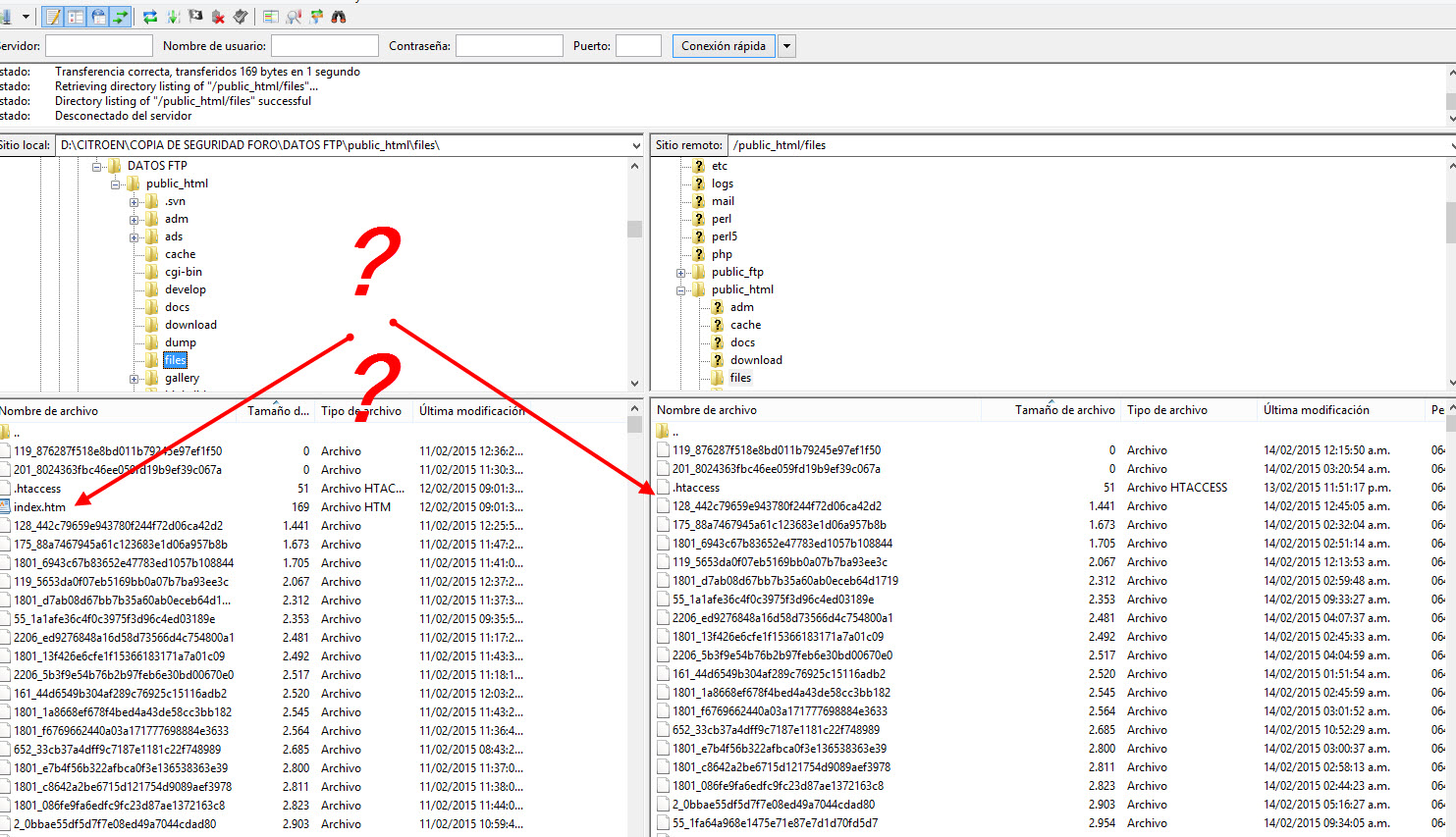Viewport: 1456px width, 837px height.
Task: Toggle the local directory tree view
Action: [x=76, y=17]
